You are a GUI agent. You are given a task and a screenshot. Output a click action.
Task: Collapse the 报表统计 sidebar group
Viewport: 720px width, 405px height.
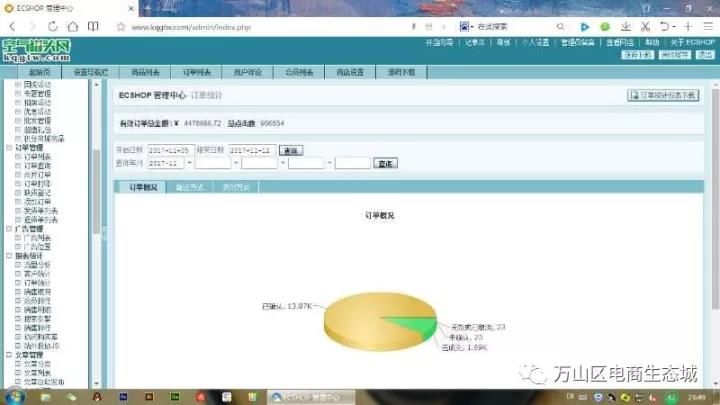point(9,255)
